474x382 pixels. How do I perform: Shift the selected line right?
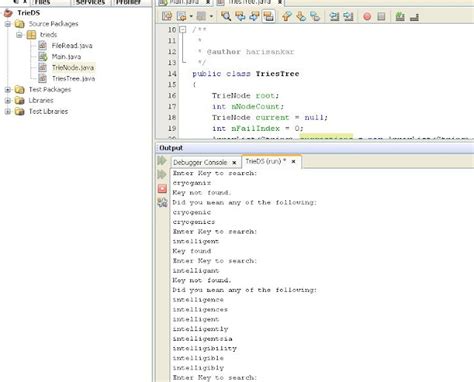348,16
